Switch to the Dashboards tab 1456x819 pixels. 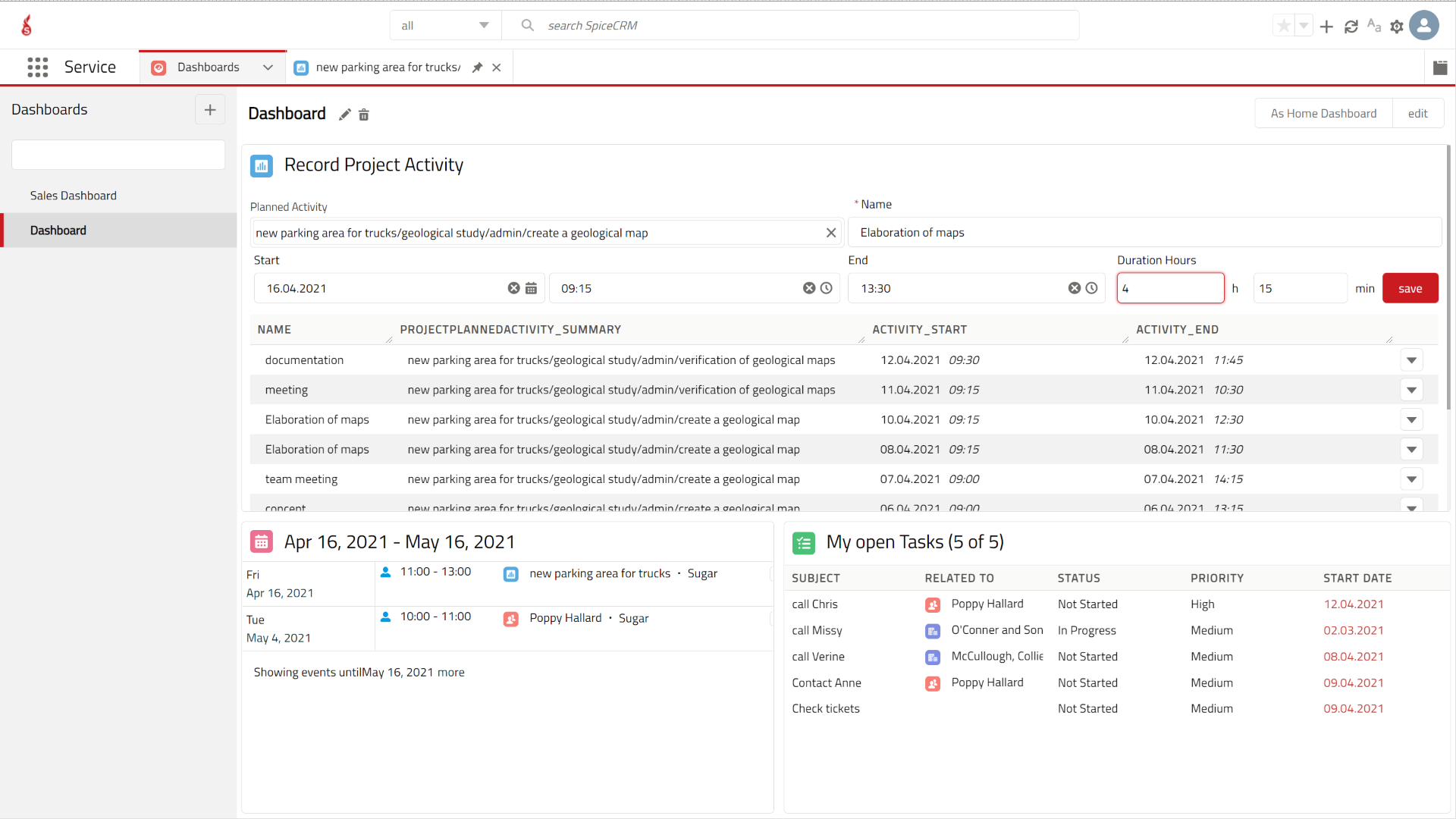point(209,67)
